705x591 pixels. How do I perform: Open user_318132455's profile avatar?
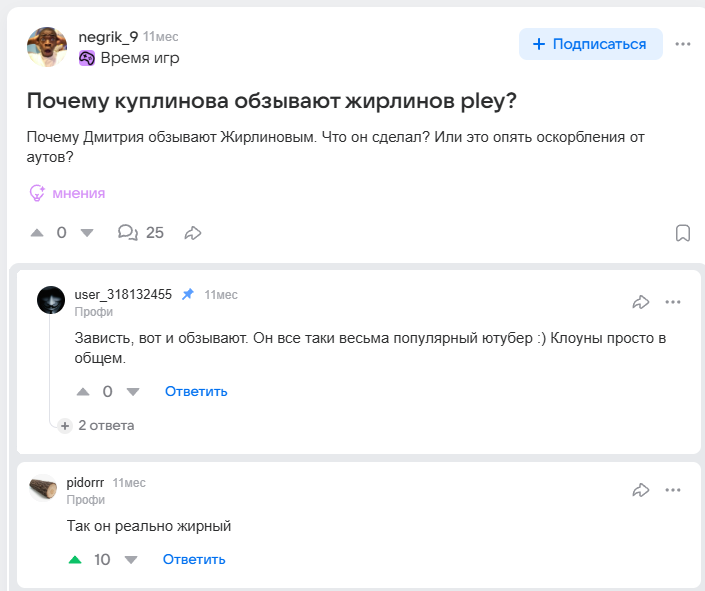(51, 300)
